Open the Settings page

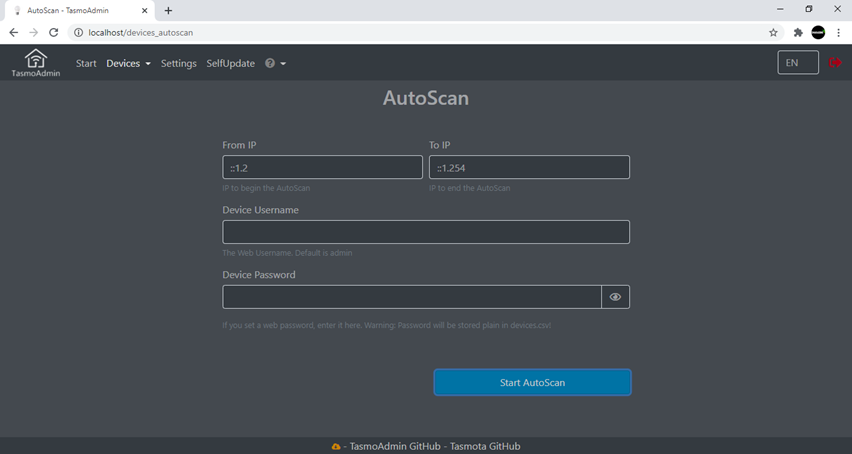point(179,63)
